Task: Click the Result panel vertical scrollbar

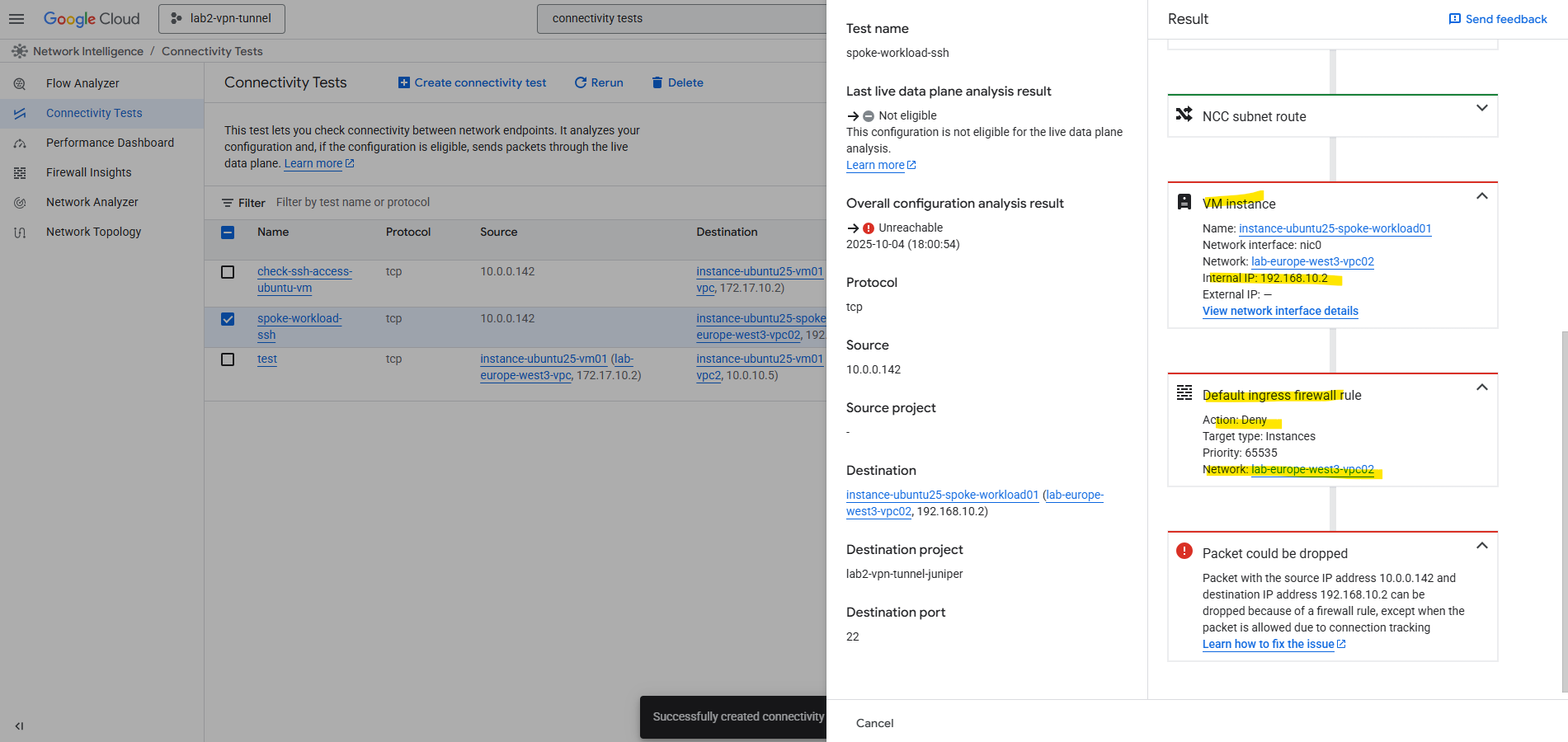Action: click(x=1564, y=511)
